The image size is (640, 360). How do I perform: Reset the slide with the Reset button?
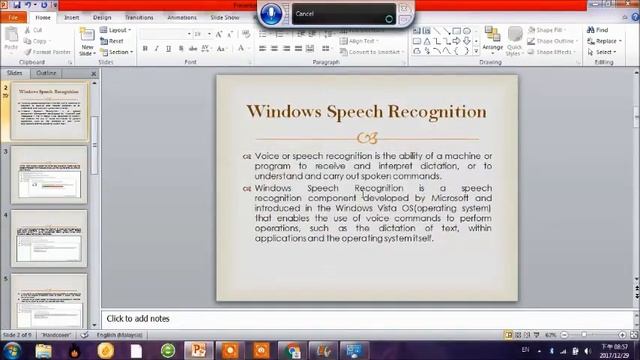(112, 41)
